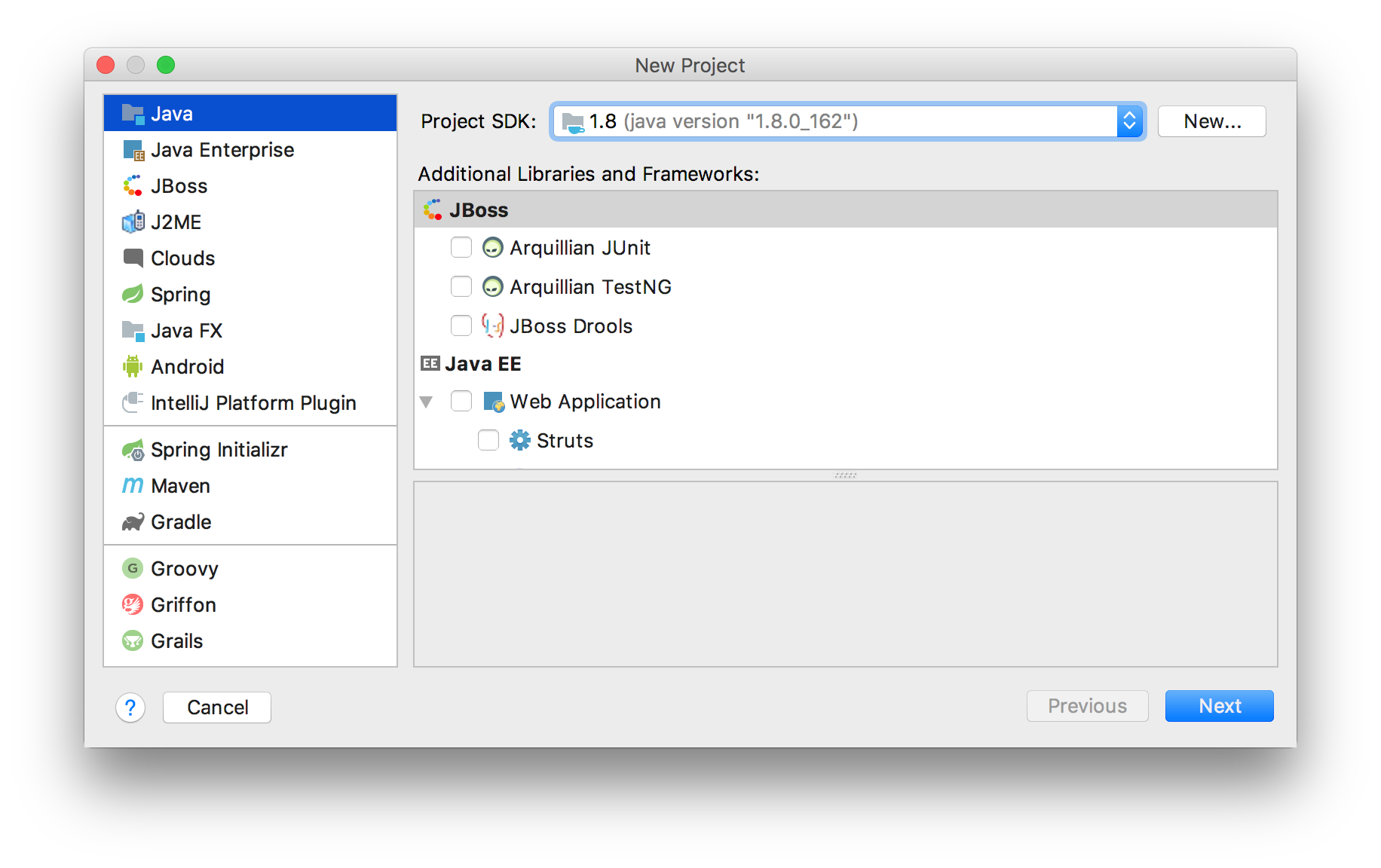The height and width of the screenshot is (868, 1381).
Task: Select Android project type label
Action: [188, 367]
